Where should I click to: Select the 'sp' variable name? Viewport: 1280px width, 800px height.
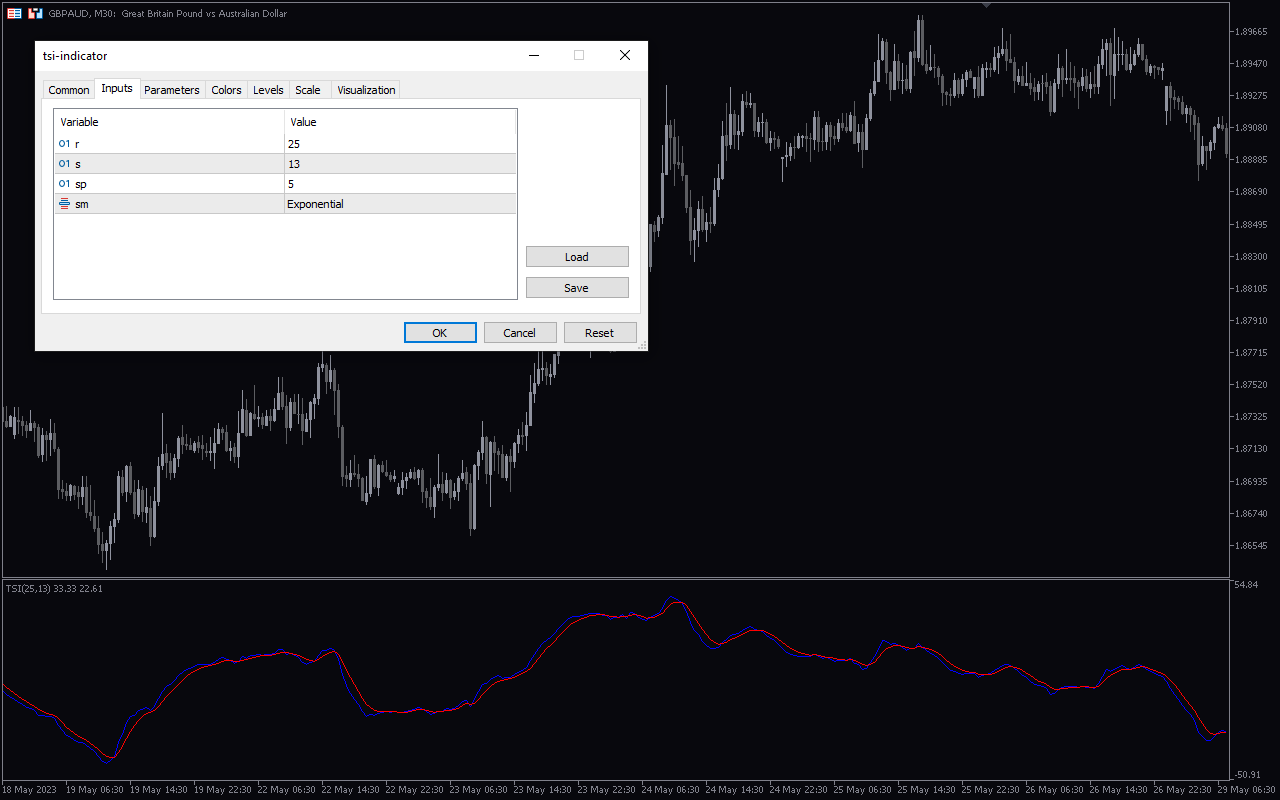81,184
